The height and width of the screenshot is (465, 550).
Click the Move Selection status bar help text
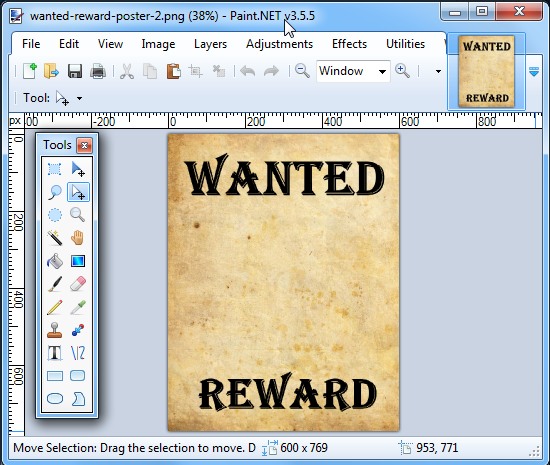pyautogui.click(x=134, y=448)
